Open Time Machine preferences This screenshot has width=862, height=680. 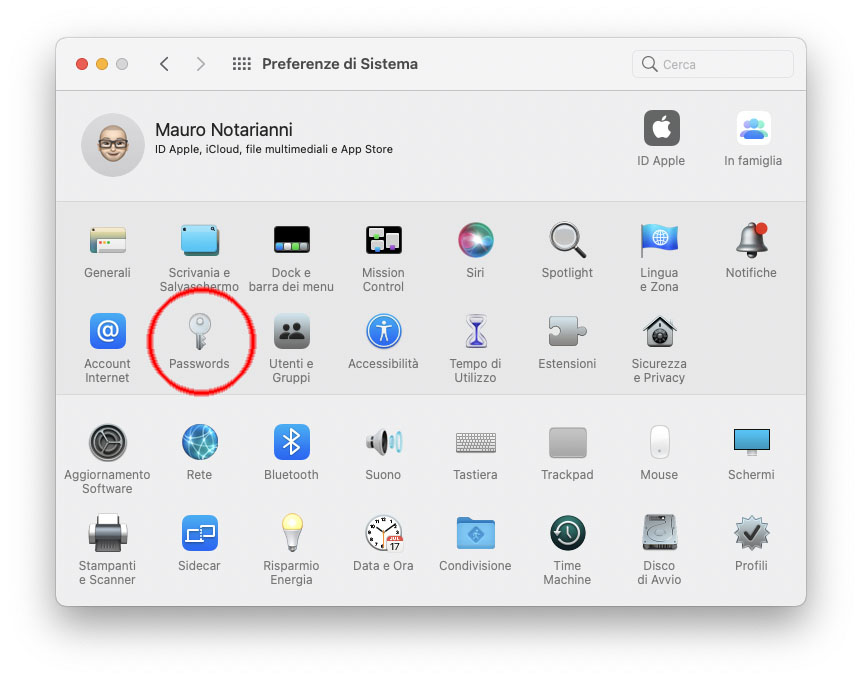pos(567,533)
